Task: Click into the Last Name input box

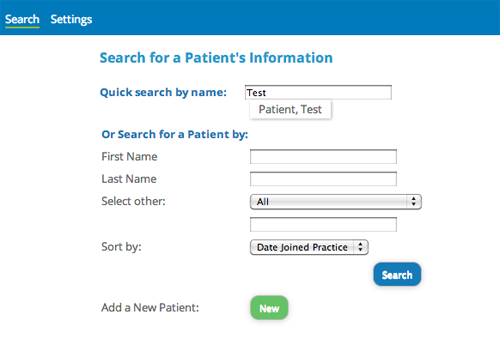Action: (x=323, y=179)
